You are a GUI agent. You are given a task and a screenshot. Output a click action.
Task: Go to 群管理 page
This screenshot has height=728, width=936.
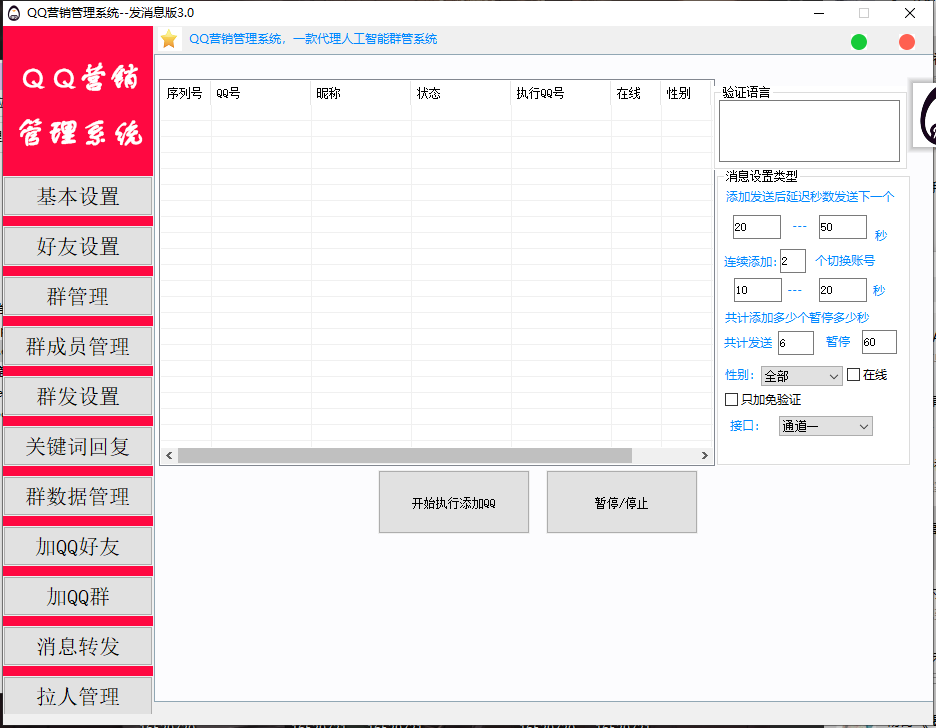pyautogui.click(x=78, y=297)
